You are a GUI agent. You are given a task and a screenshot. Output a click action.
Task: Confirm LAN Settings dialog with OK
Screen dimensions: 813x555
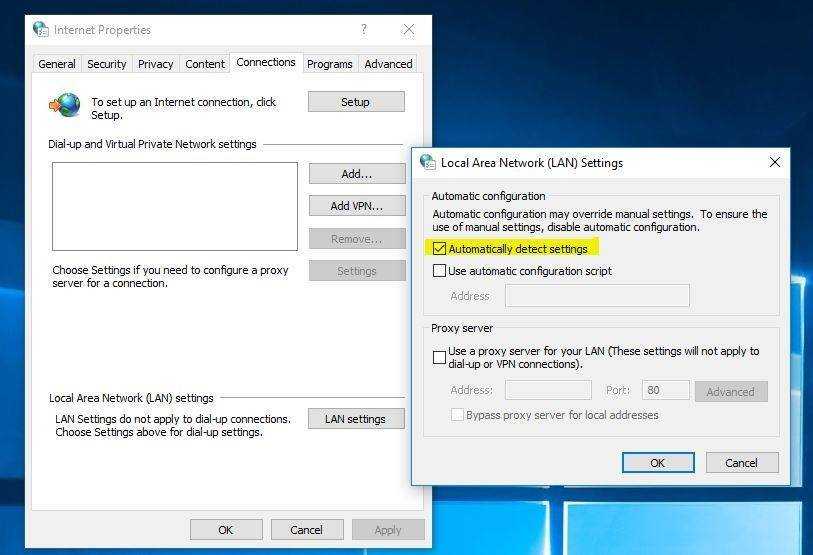coord(657,463)
